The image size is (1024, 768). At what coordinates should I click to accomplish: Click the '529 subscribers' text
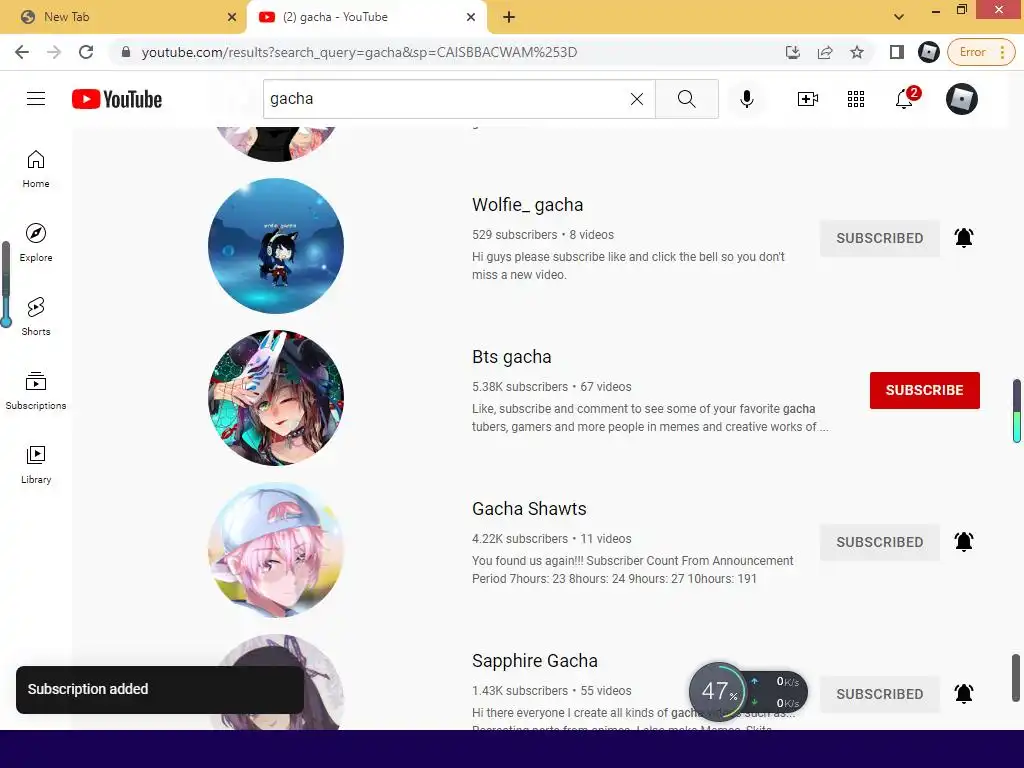(x=515, y=234)
